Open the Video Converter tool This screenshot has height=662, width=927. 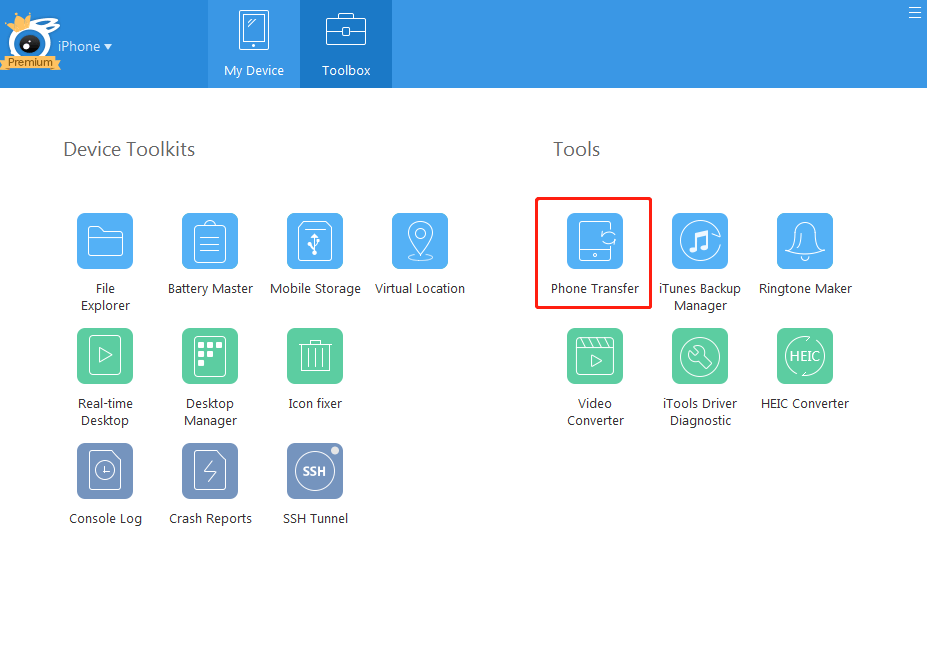pyautogui.click(x=594, y=356)
